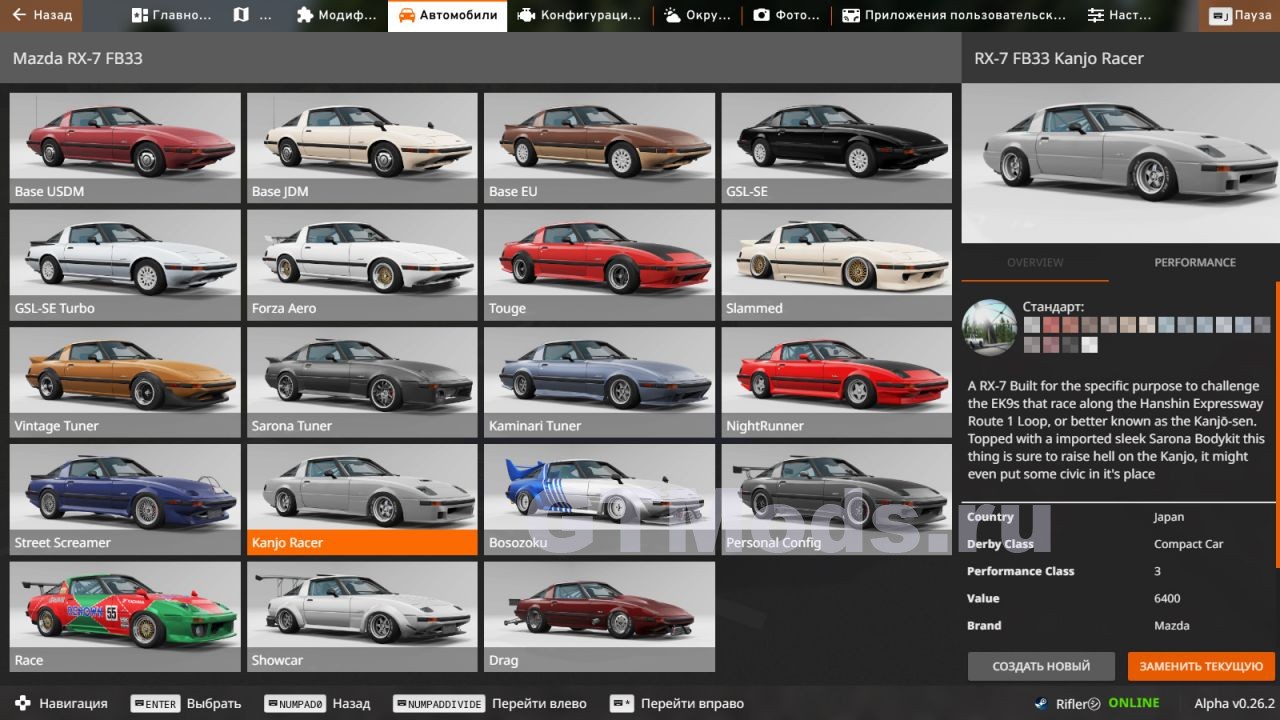Click the Performance Class value 3

point(1157,571)
